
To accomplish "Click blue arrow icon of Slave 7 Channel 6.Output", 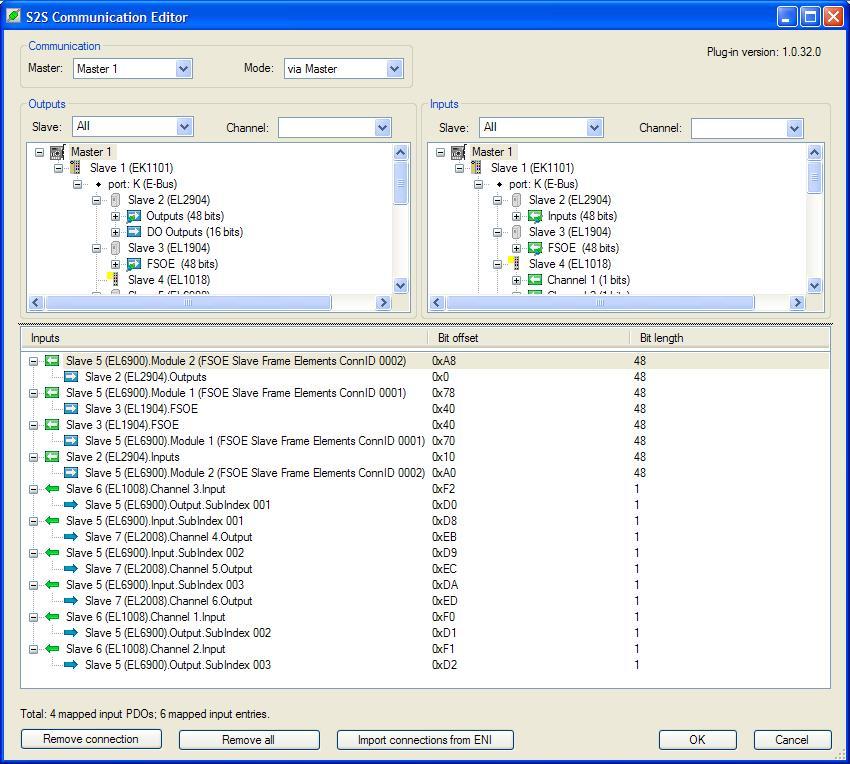I will click(x=71, y=601).
